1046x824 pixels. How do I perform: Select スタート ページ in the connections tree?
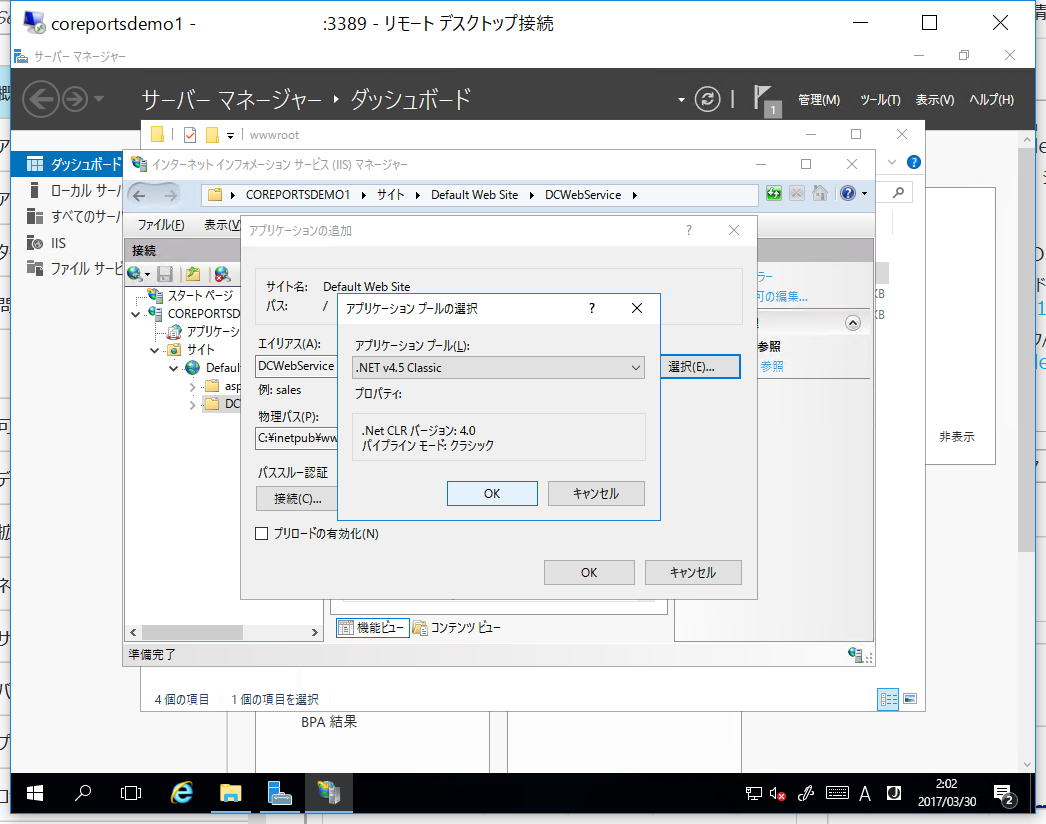(199, 296)
